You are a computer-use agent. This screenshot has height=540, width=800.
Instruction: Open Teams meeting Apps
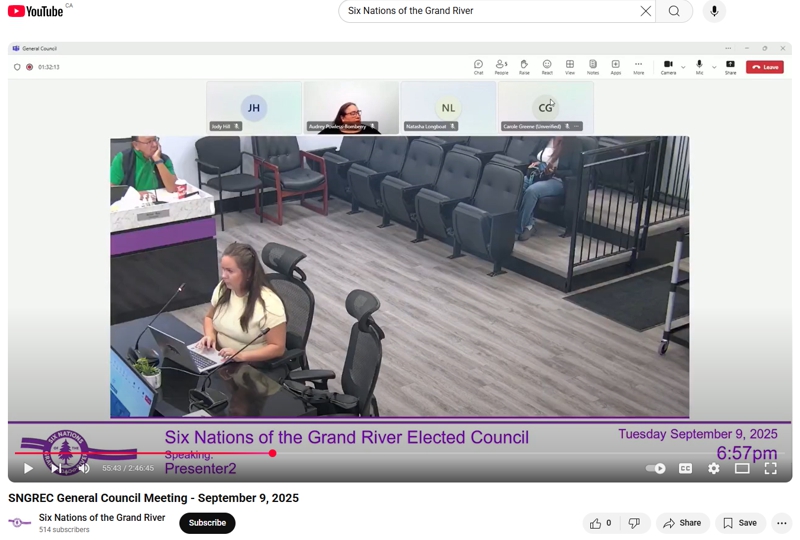[616, 67]
